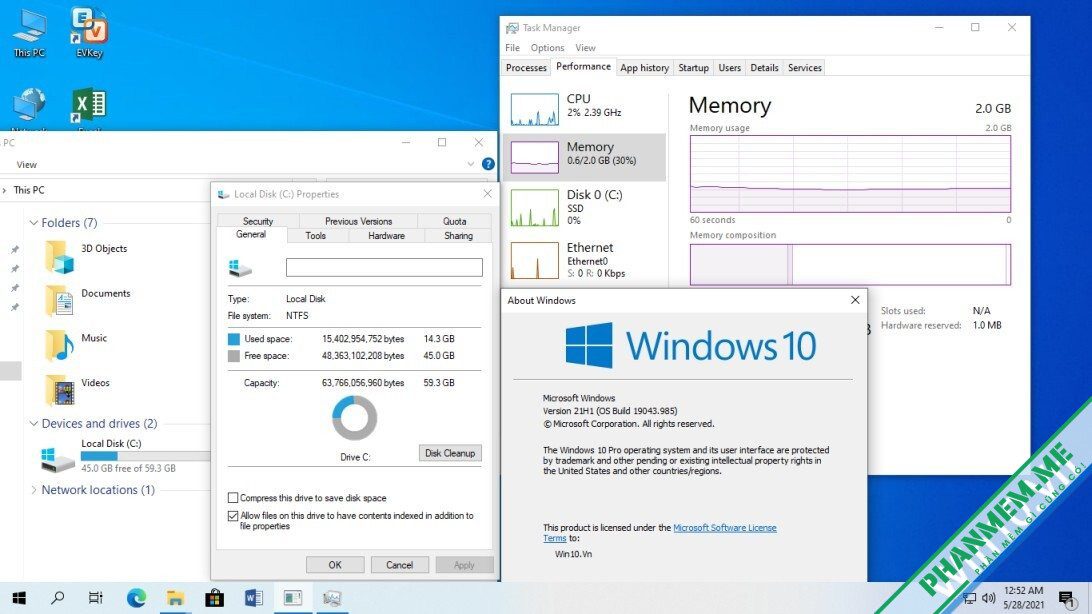Switch to the Startup tab
Viewport: 1092px width, 614px height.
pos(694,68)
